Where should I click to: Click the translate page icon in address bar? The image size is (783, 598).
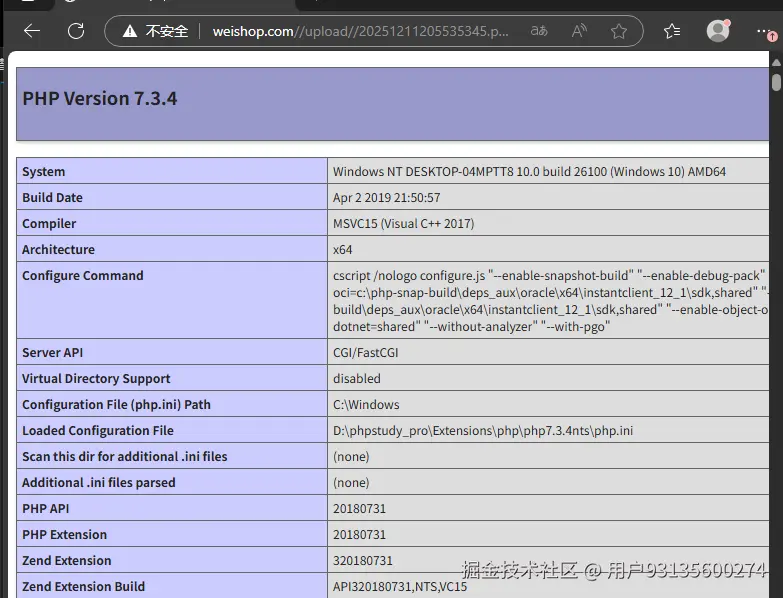pos(539,31)
